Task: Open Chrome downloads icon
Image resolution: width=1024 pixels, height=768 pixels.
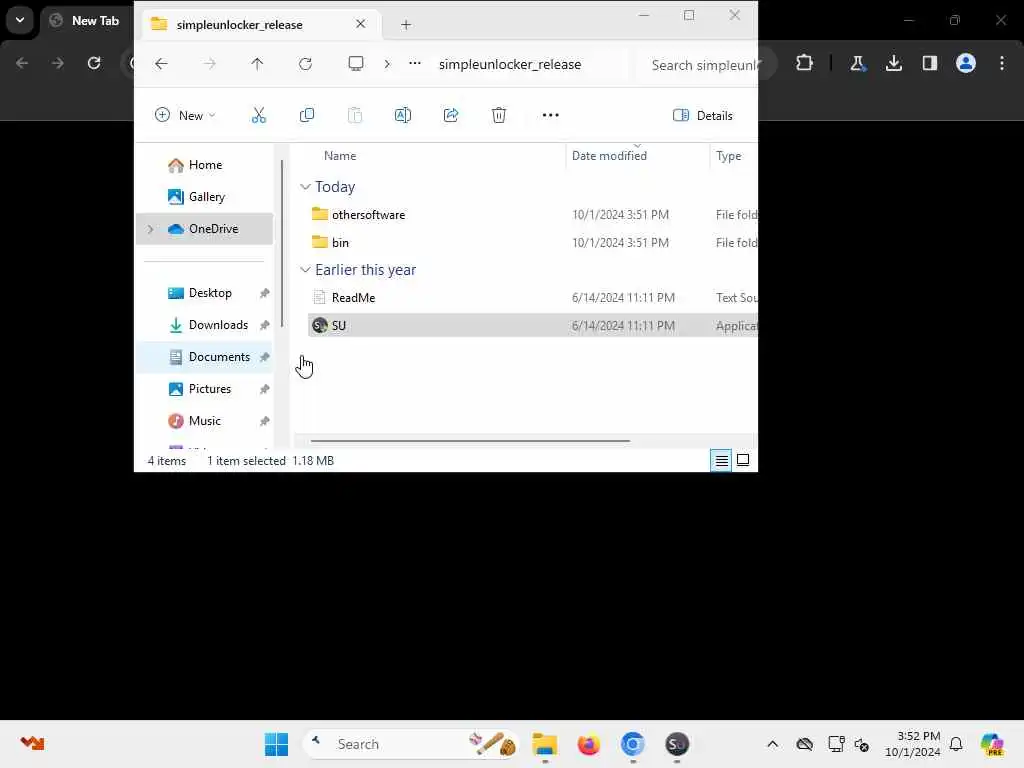Action: coord(893,63)
